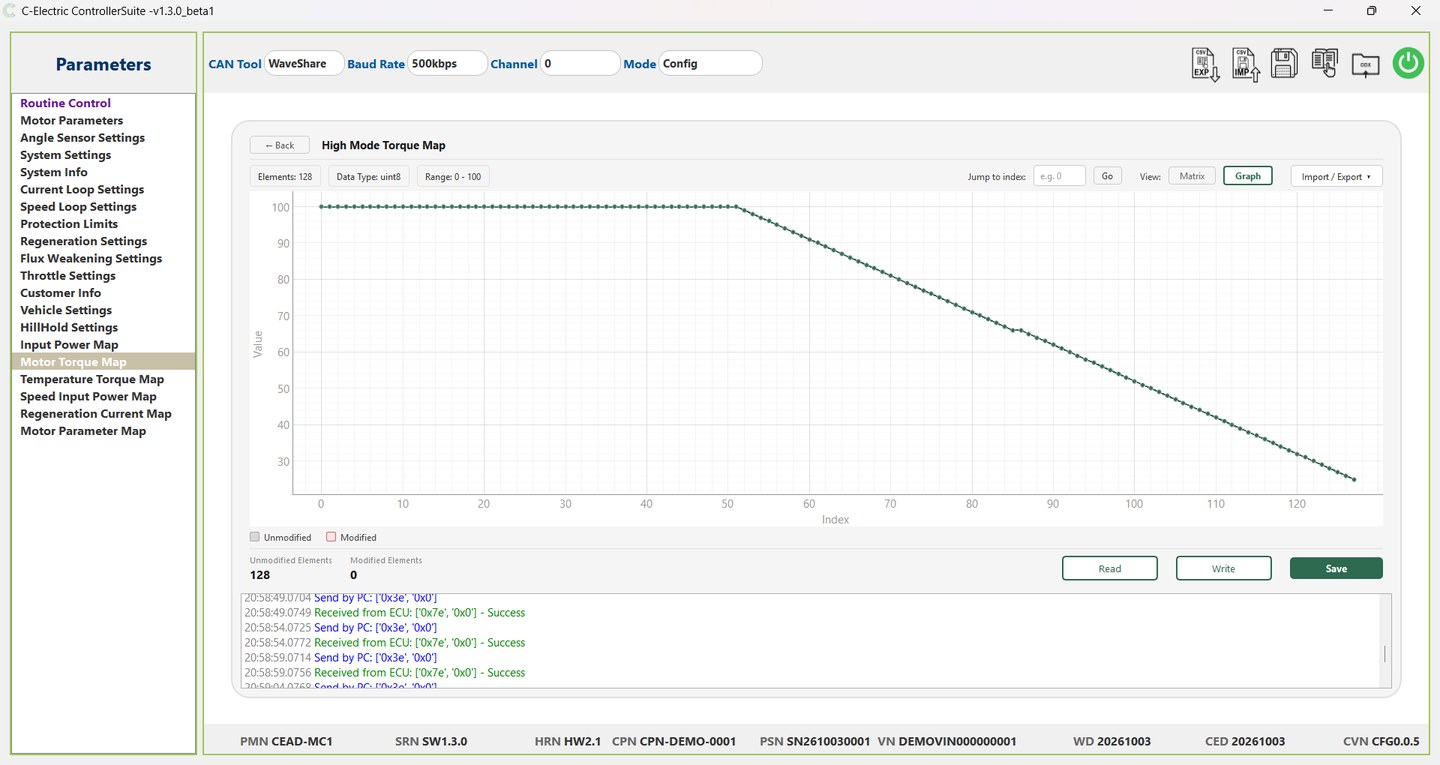
Task: Open Angle Sensor Settings
Action: coord(83,138)
